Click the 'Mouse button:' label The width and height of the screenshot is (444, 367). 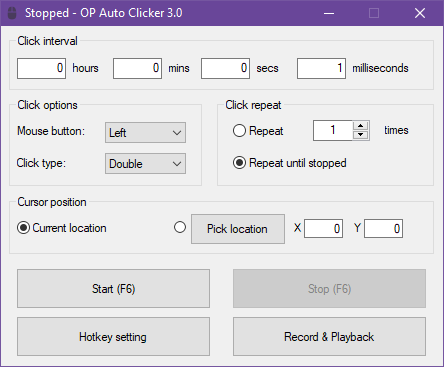click(x=51, y=131)
